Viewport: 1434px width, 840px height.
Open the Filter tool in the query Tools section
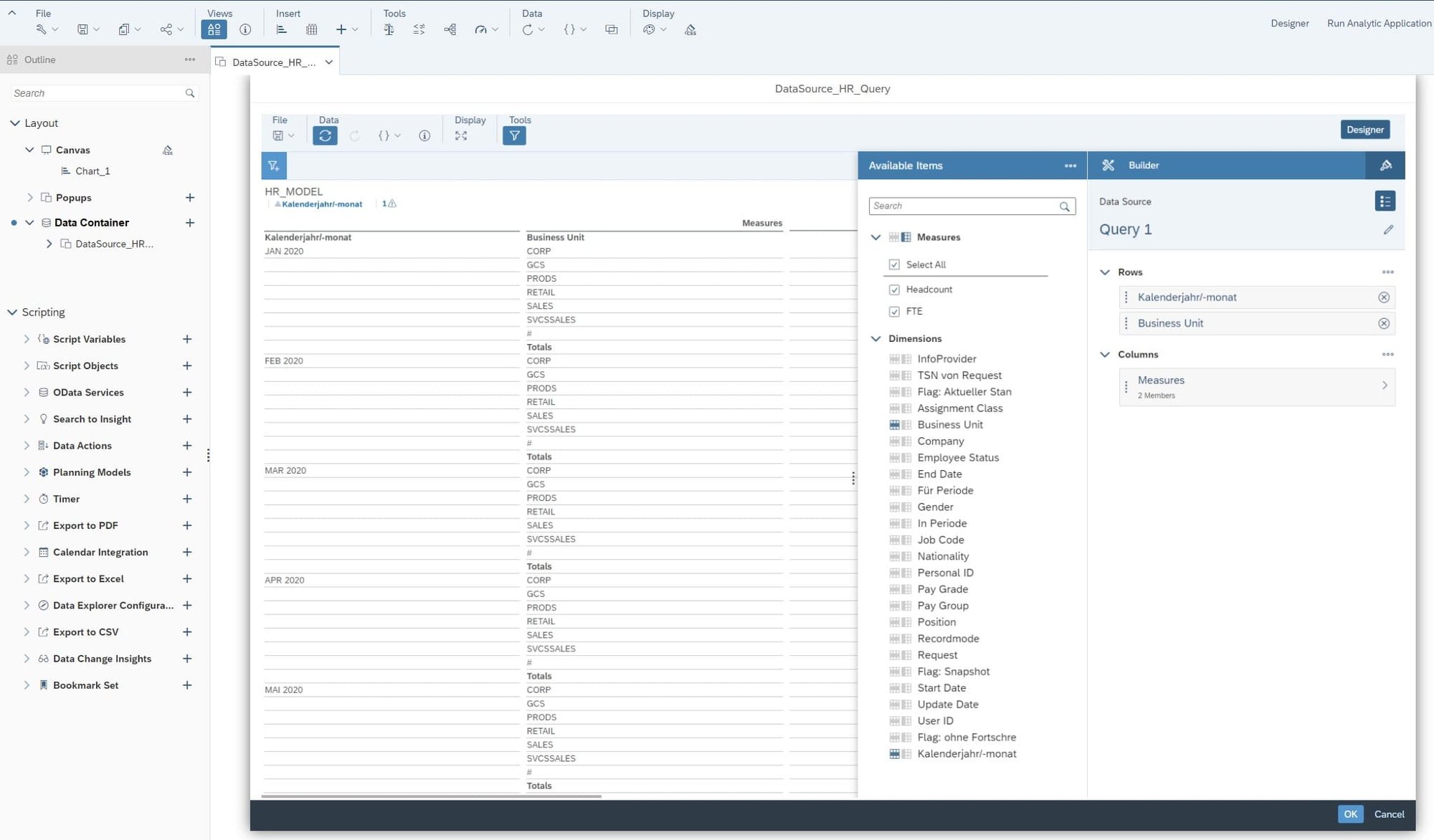[514, 135]
